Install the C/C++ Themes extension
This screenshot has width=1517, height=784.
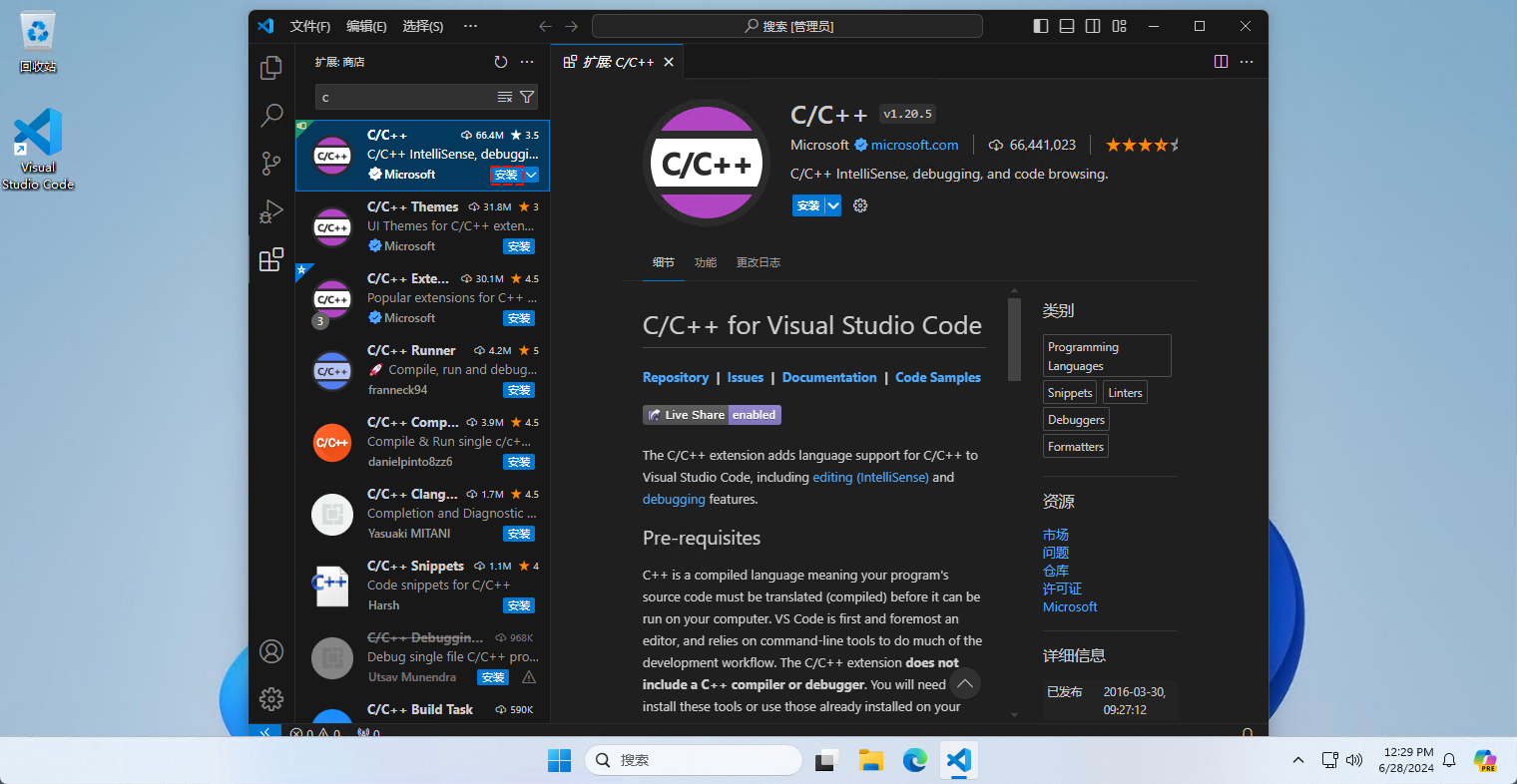[518, 246]
